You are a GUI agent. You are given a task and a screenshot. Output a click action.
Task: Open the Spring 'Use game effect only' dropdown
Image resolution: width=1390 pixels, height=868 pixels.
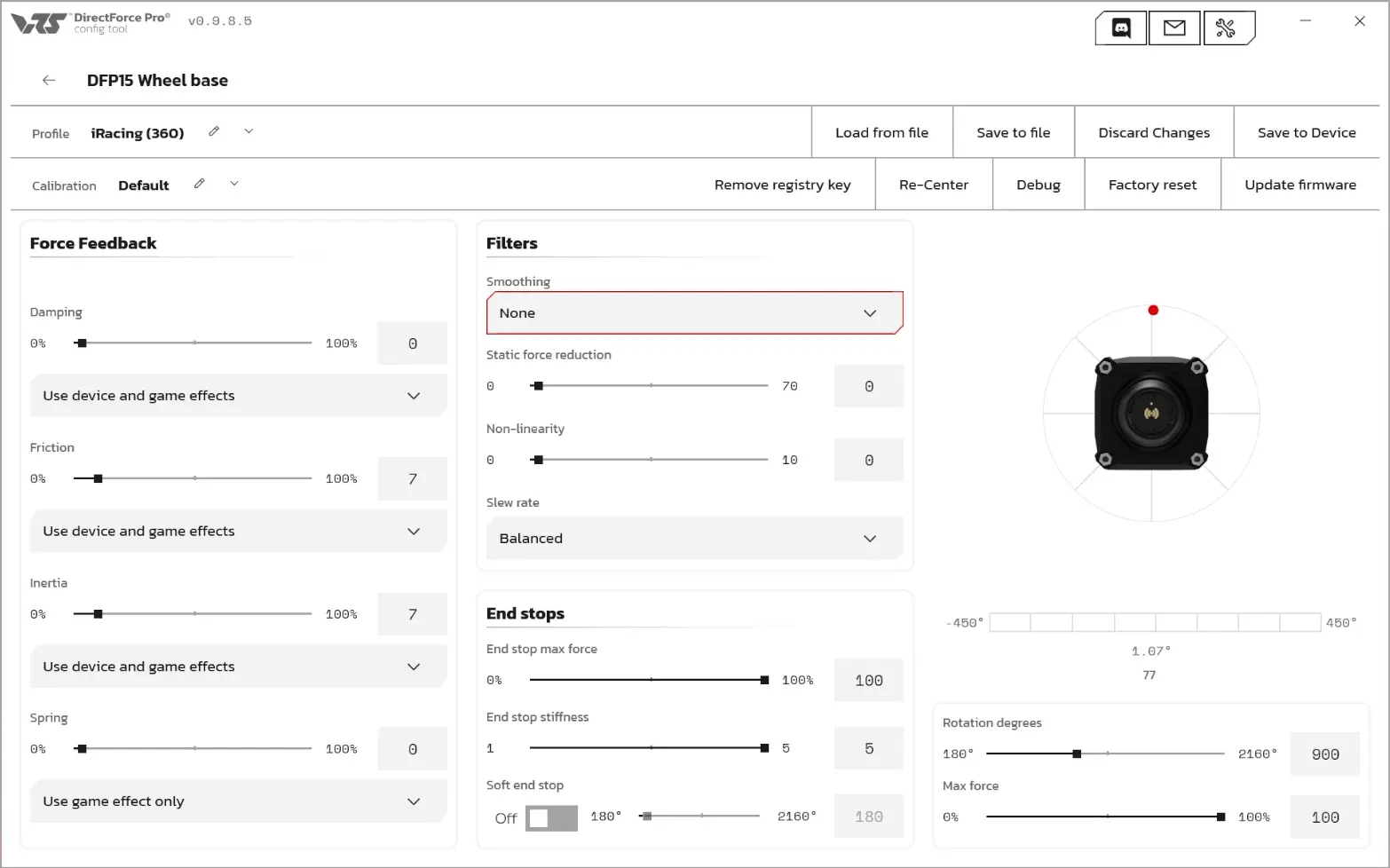tap(238, 801)
